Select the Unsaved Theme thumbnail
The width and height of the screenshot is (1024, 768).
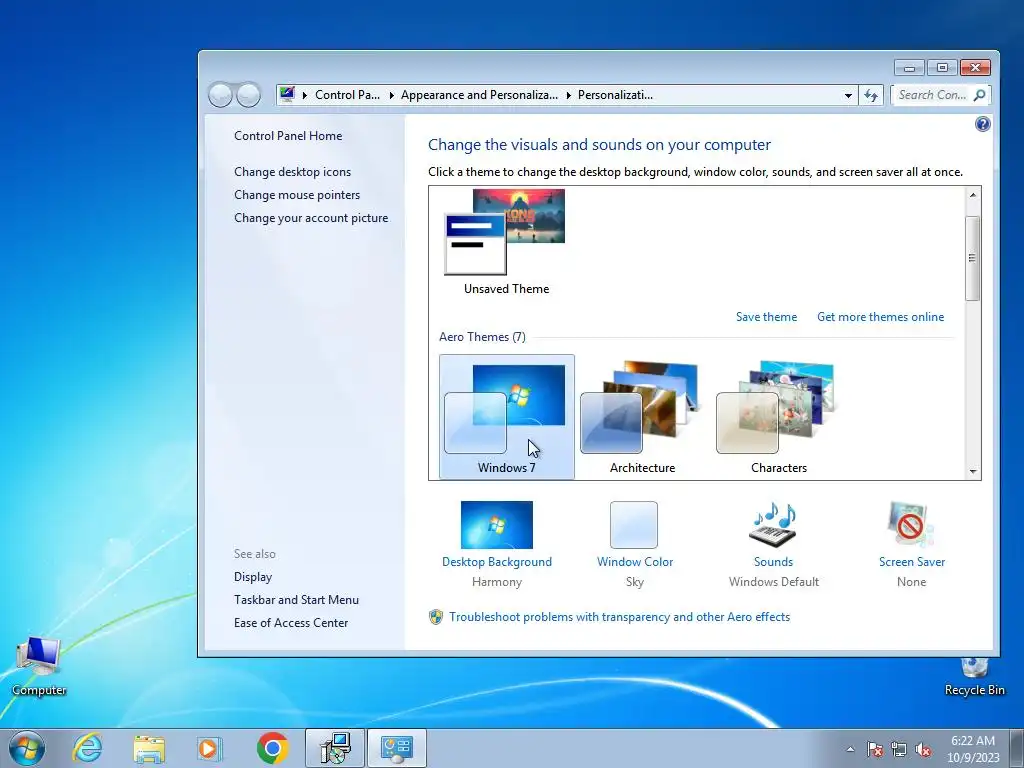506,242
